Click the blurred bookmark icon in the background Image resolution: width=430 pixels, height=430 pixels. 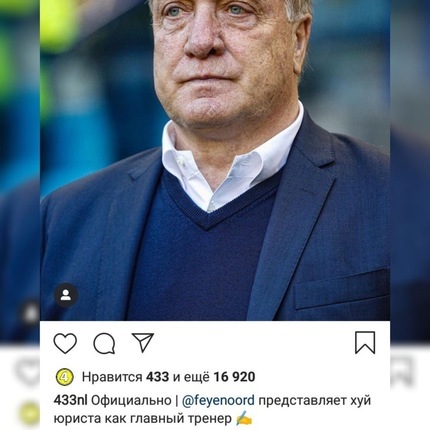pos(403,371)
